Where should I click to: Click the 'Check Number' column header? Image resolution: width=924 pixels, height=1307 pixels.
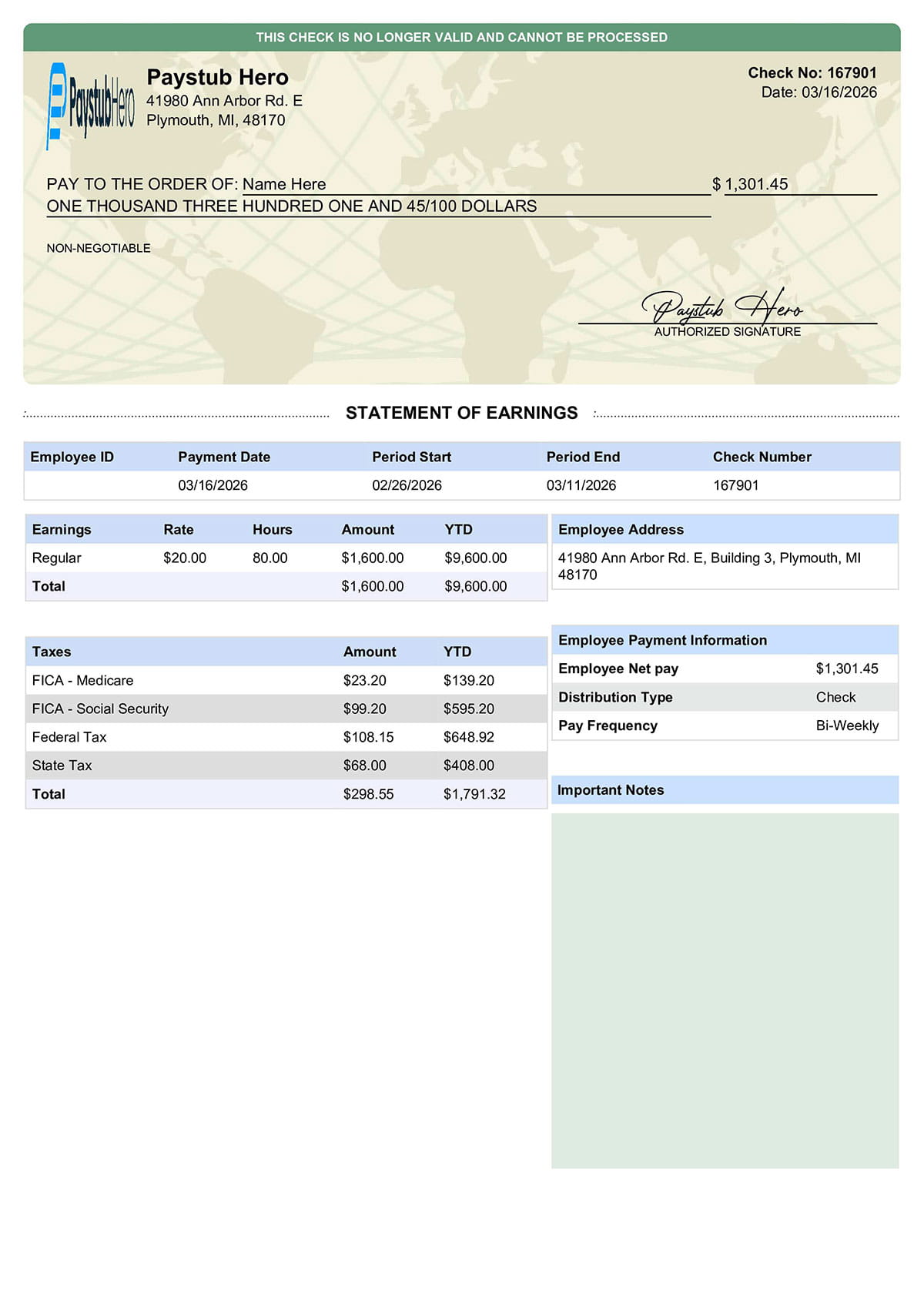pos(762,457)
